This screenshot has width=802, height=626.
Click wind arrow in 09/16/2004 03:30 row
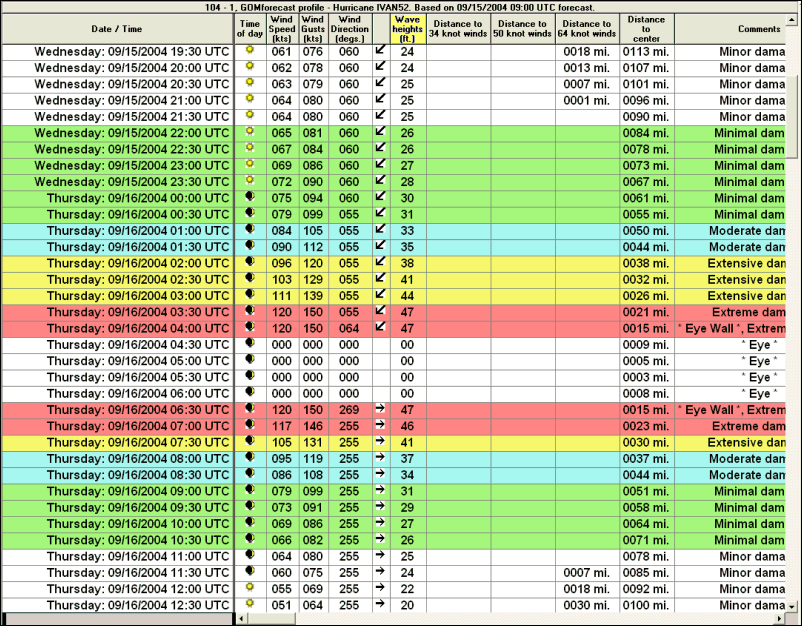pos(380,312)
